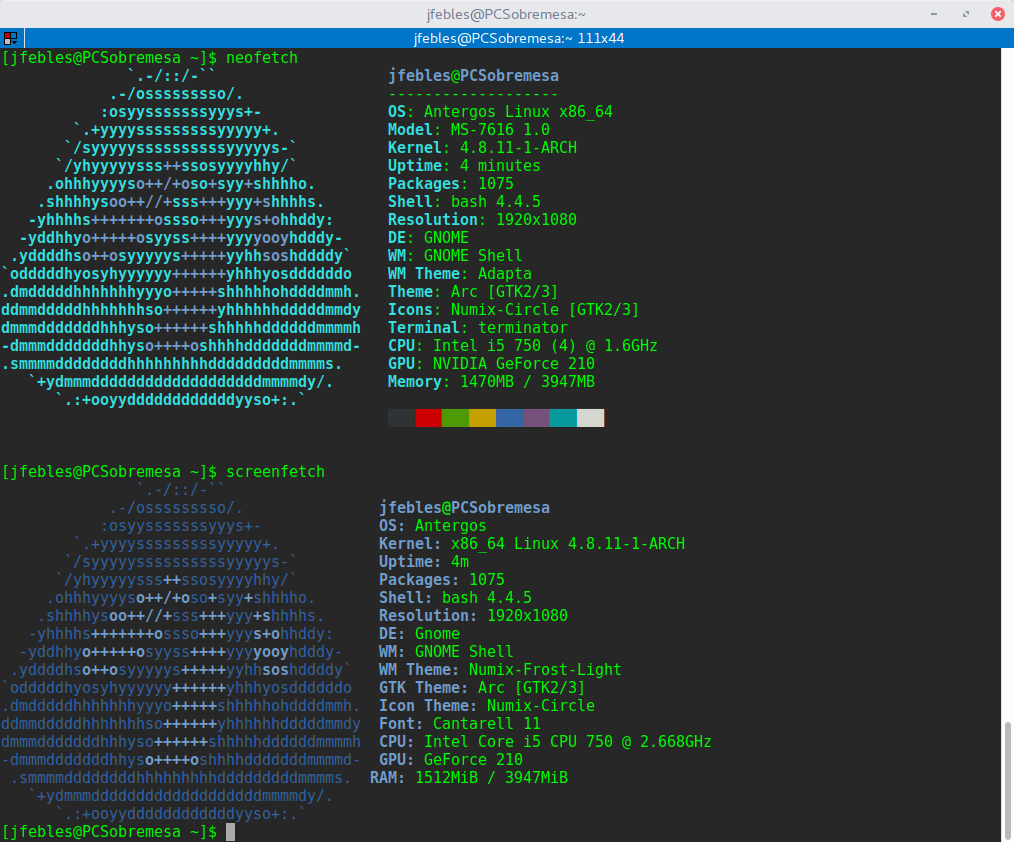Click 'WM Theme: Numix-Frost-Light' line
This screenshot has height=842, width=1014.
500,670
